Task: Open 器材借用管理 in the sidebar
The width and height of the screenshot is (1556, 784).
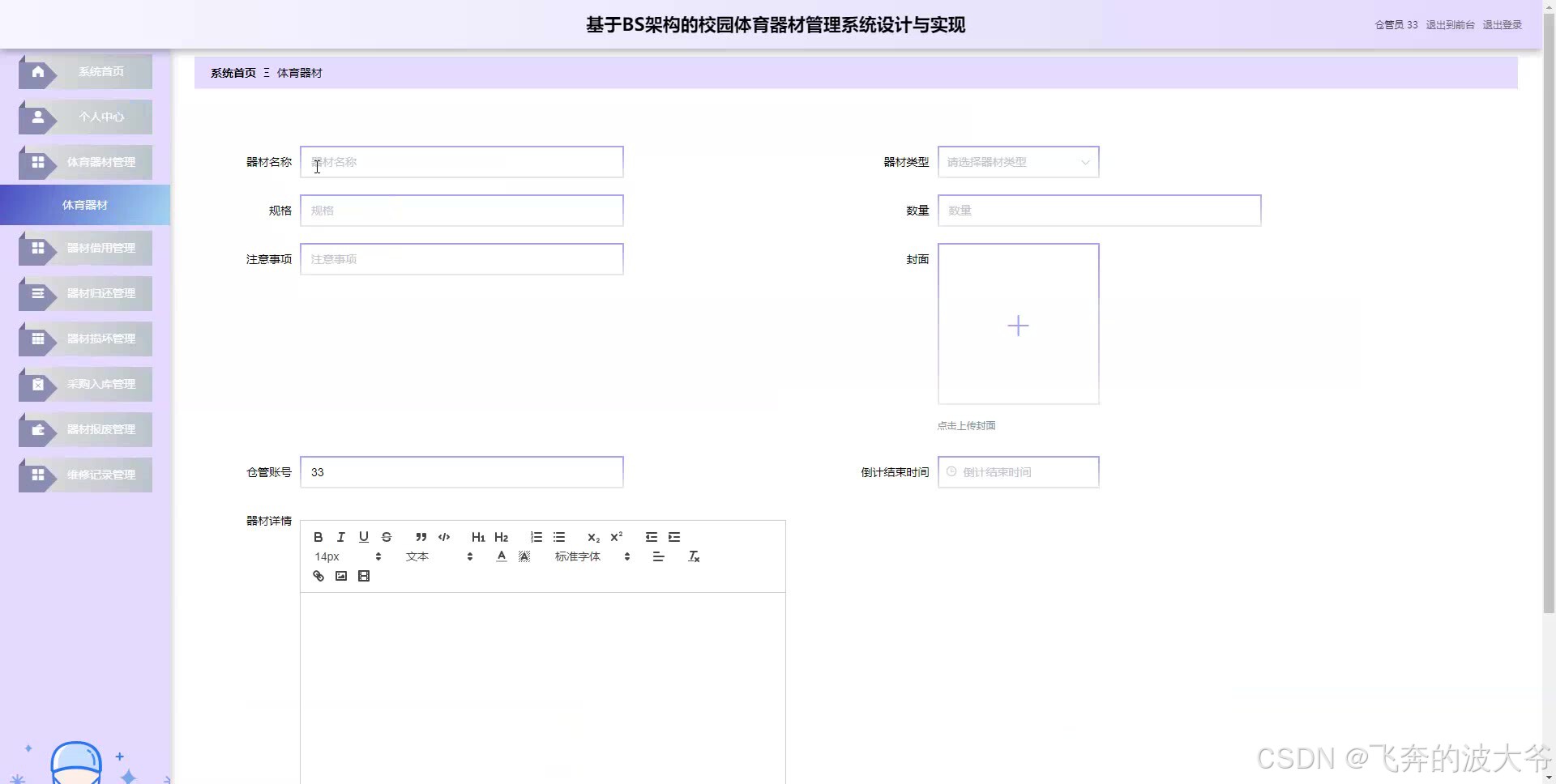Action: coord(85,248)
